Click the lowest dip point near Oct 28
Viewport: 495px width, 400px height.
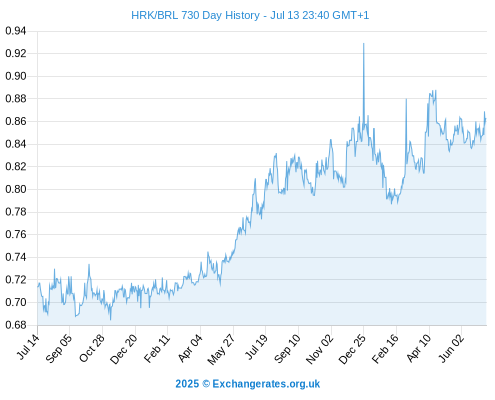click(x=110, y=320)
